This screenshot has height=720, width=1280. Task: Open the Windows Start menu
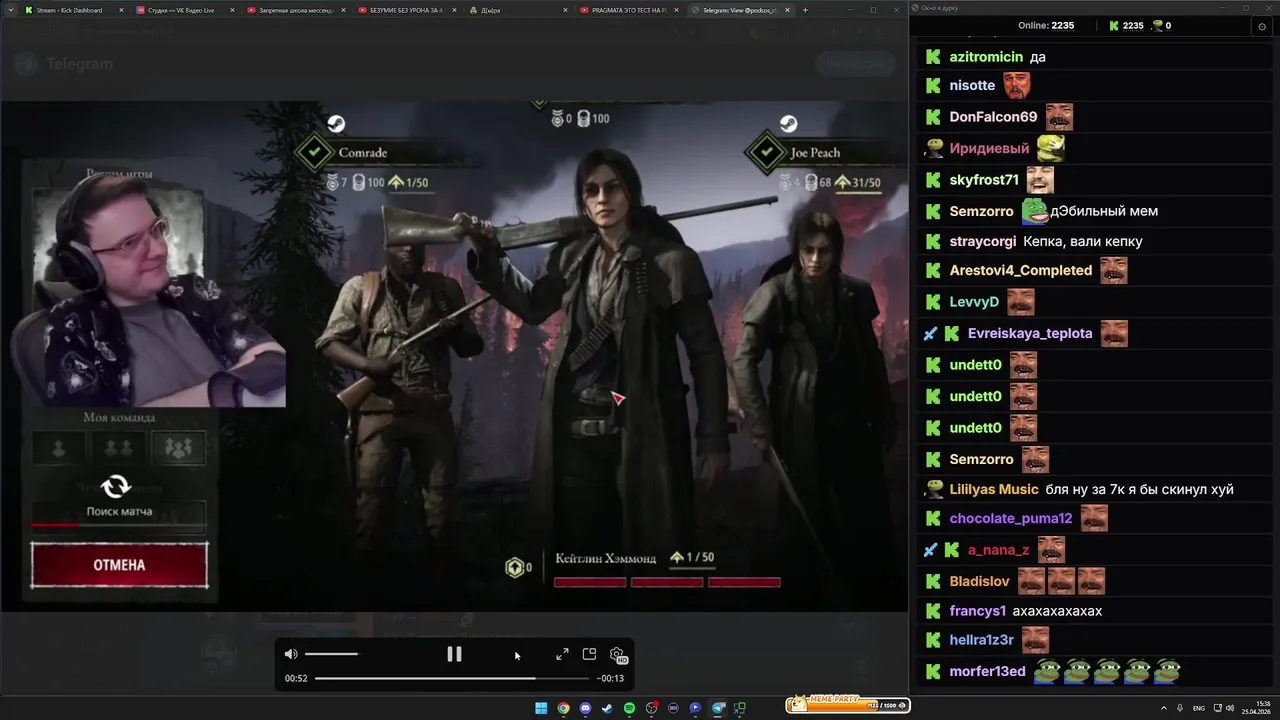tap(541, 708)
